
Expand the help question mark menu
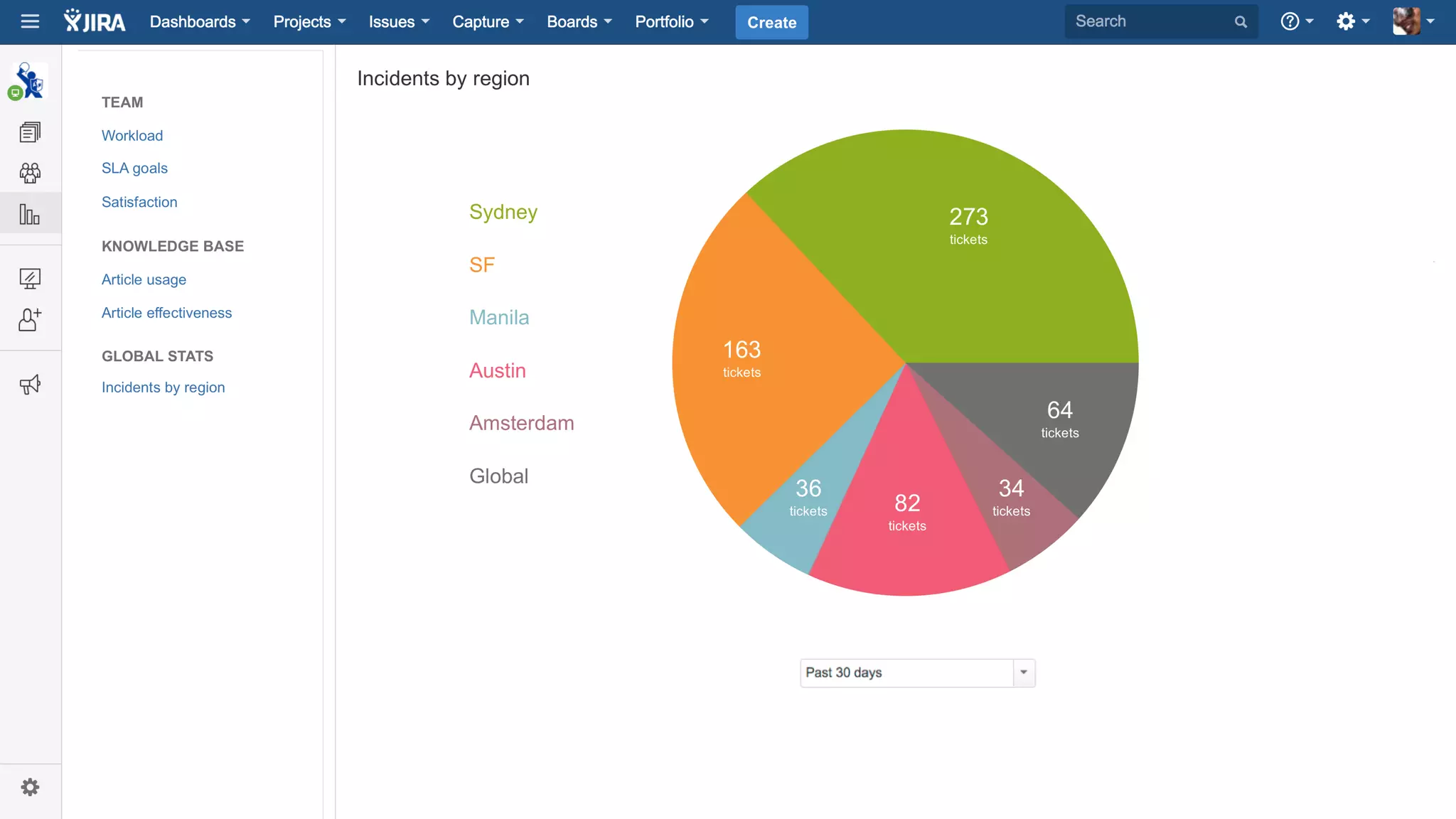pos(1296,22)
